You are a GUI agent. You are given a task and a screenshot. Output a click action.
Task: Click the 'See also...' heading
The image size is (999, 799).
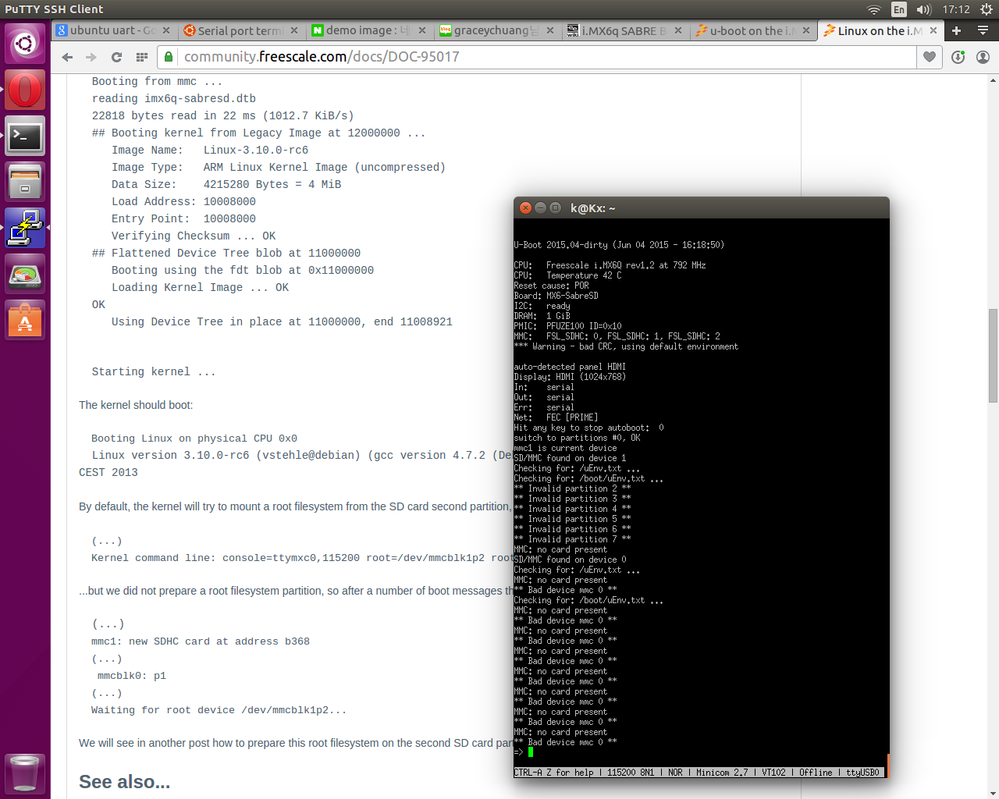(124, 782)
